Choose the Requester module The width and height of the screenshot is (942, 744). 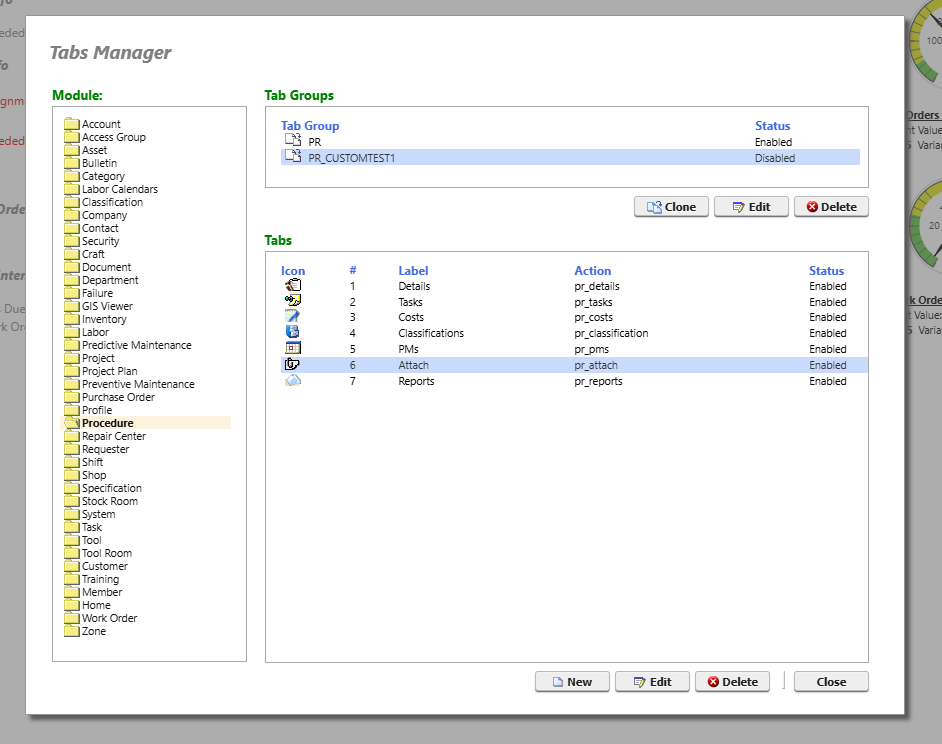(105, 449)
